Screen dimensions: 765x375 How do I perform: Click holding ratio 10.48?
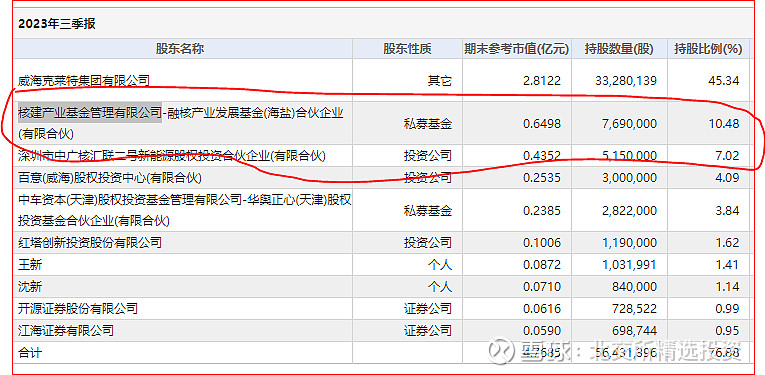pyautogui.click(x=725, y=124)
